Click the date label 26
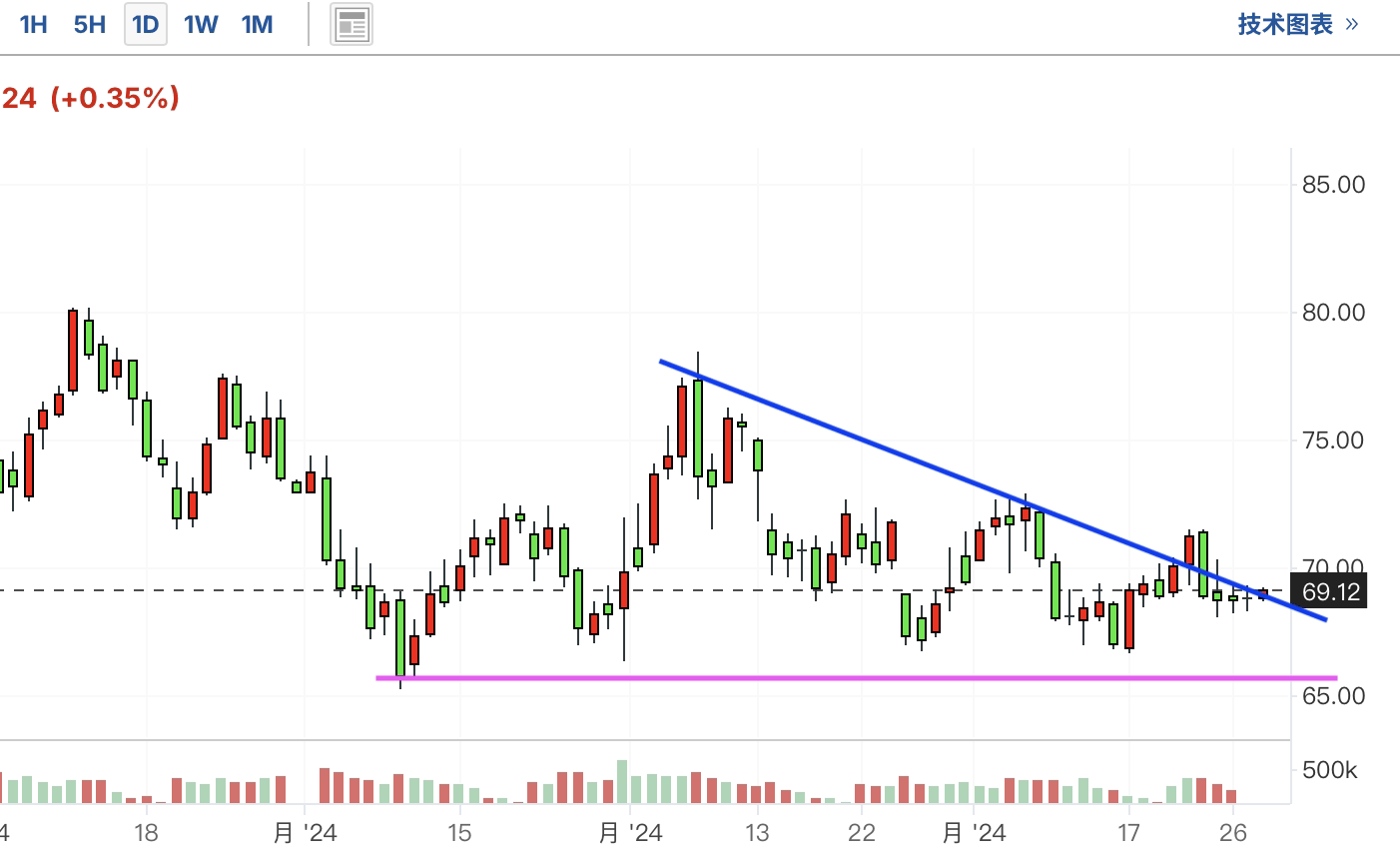 point(1233,833)
